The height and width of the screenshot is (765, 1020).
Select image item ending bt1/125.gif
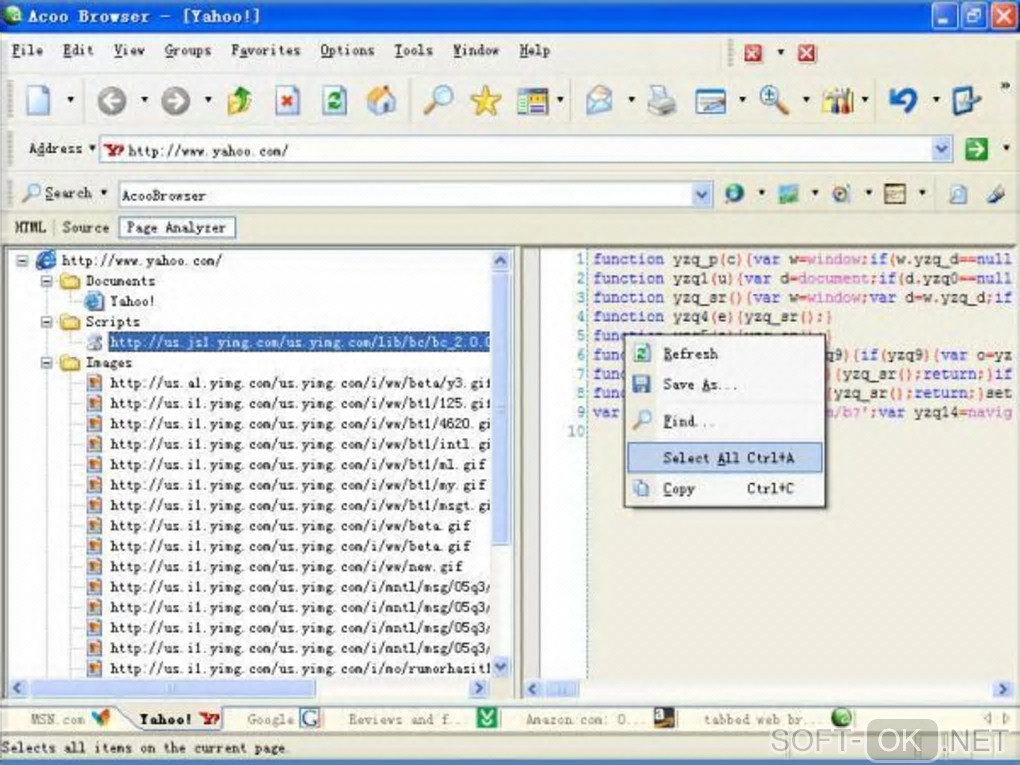pos(299,403)
